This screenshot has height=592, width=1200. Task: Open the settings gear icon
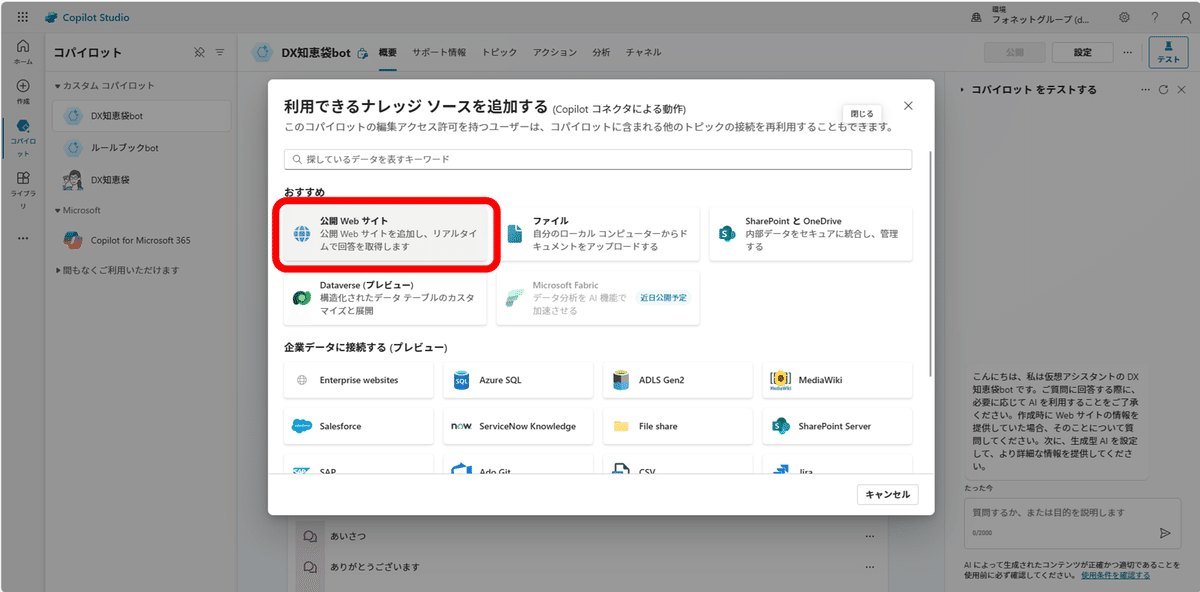point(1124,17)
